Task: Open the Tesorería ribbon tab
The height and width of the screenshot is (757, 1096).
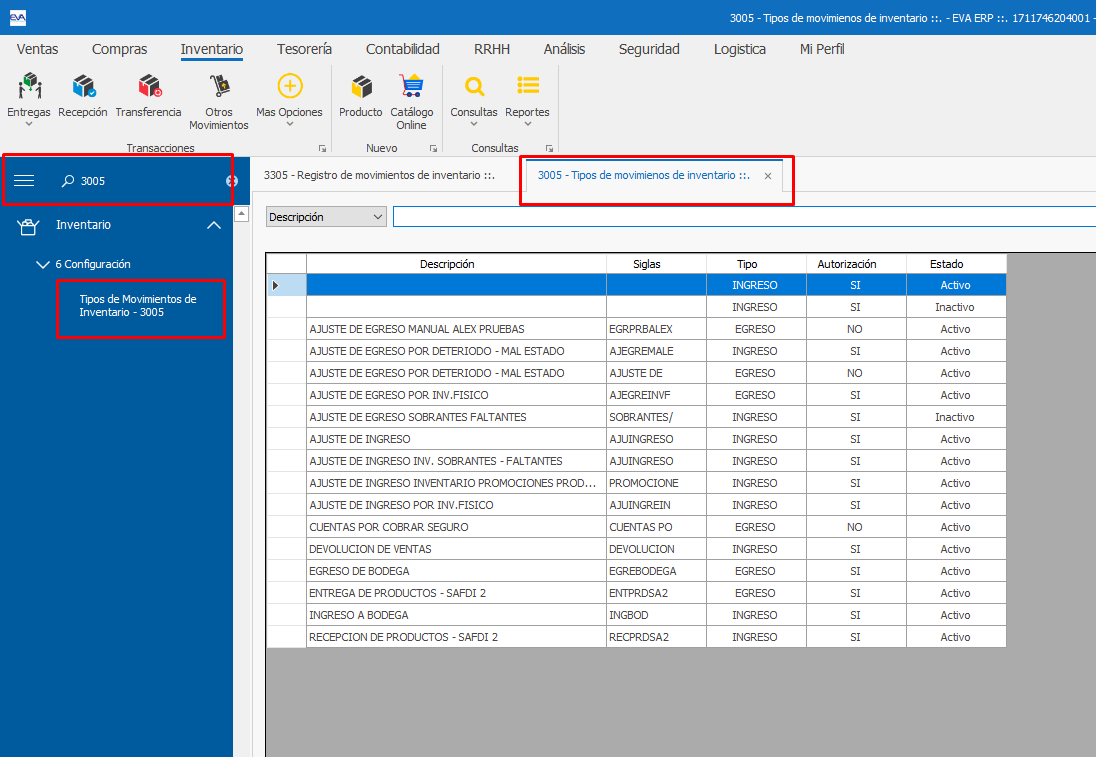Action: pyautogui.click(x=304, y=49)
